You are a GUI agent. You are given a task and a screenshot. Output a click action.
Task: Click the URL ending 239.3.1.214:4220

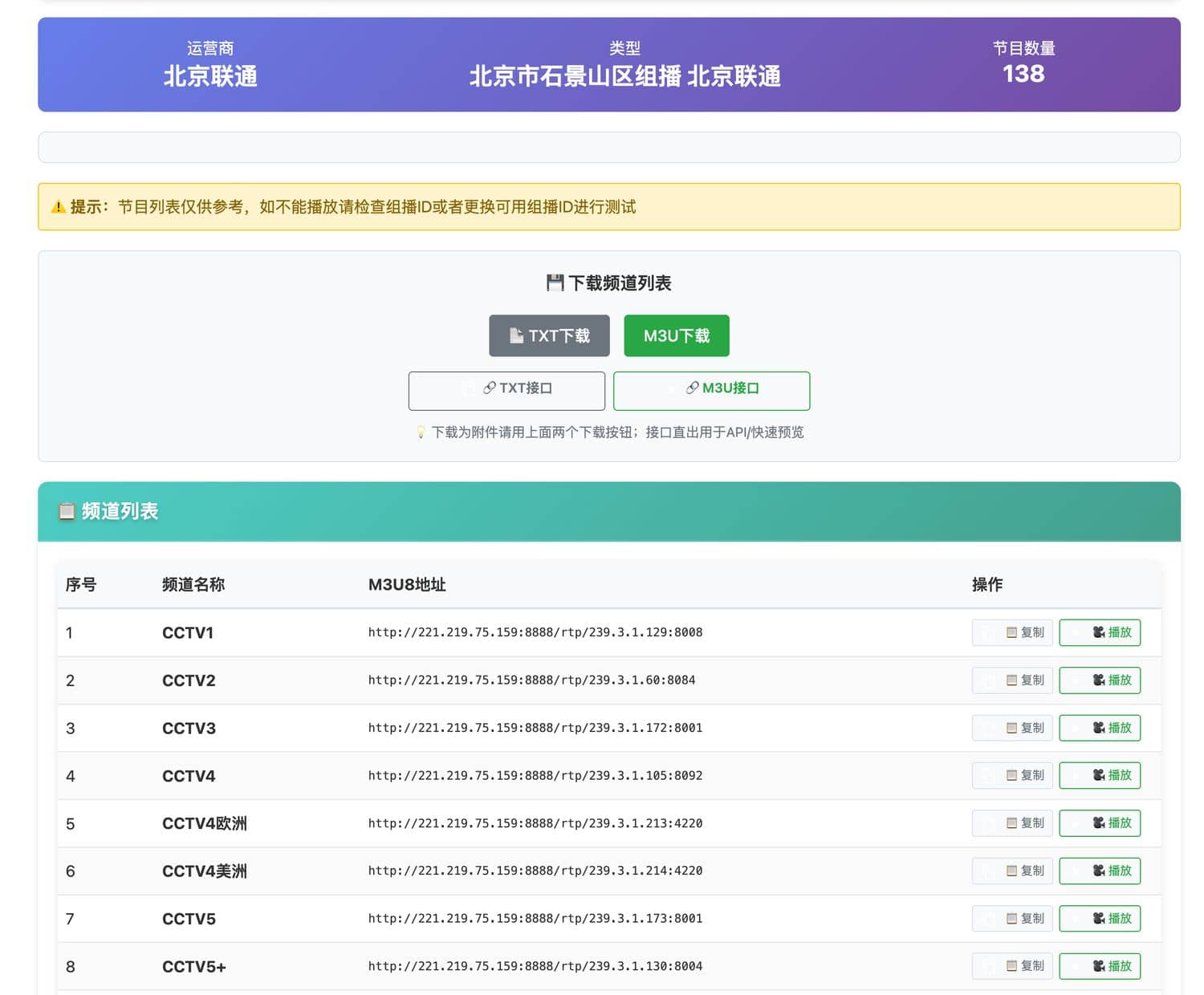(535, 871)
